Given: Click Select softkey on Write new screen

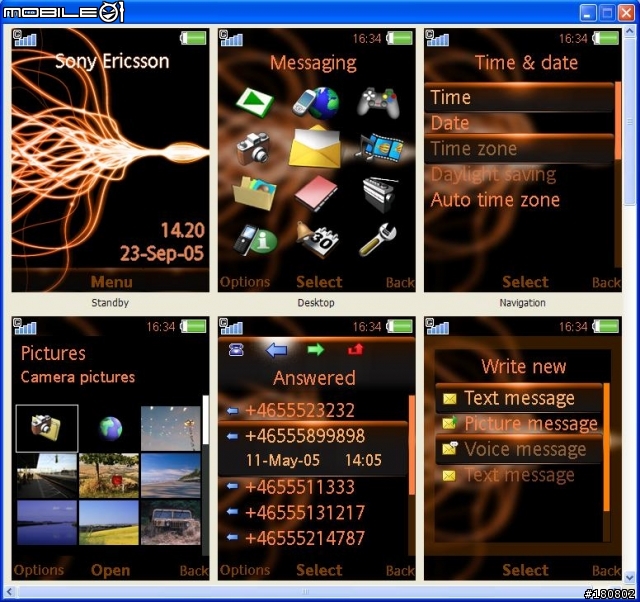Looking at the screenshot, I should pyautogui.click(x=525, y=570).
